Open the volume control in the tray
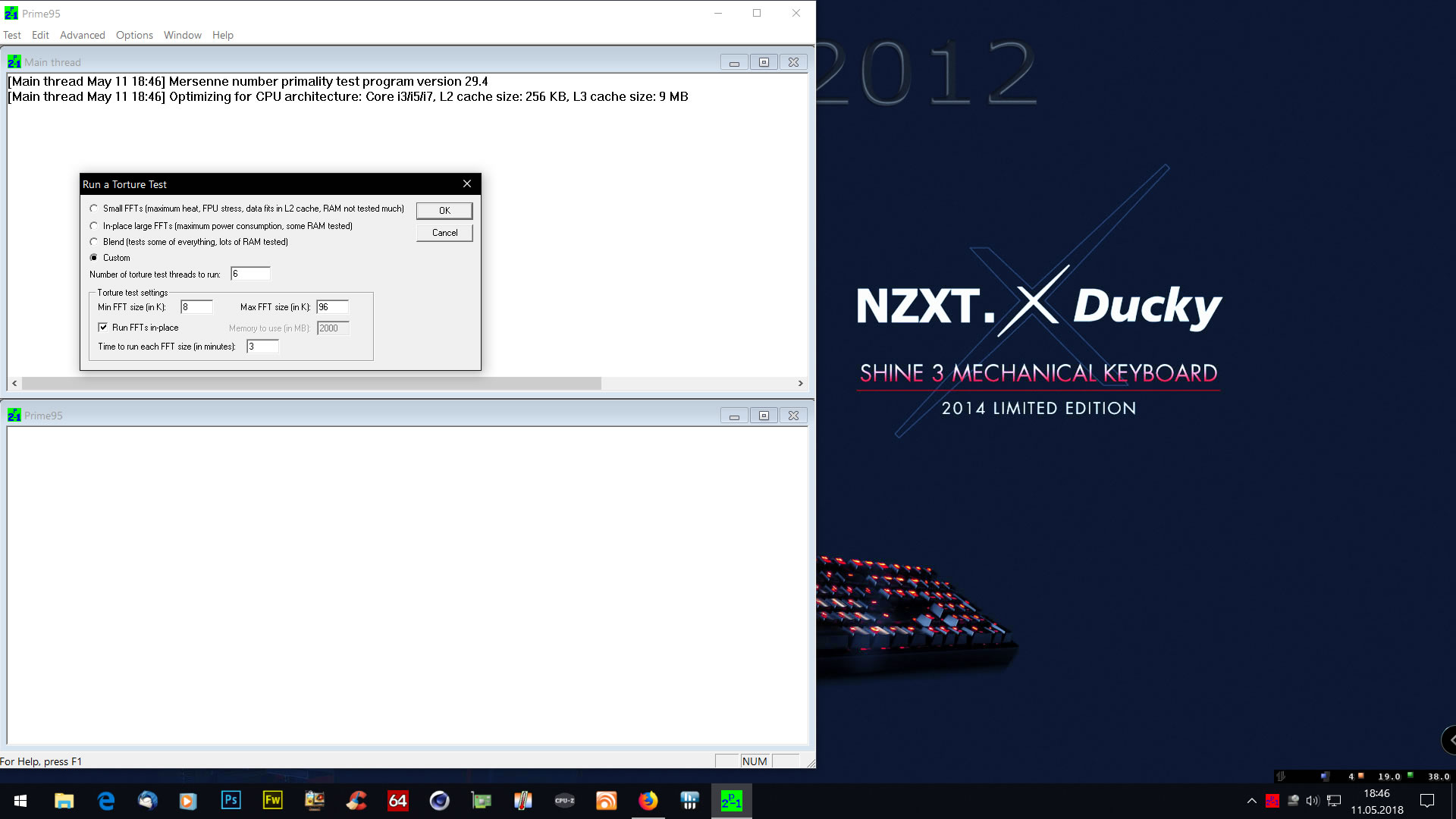1456x819 pixels. point(1313,801)
